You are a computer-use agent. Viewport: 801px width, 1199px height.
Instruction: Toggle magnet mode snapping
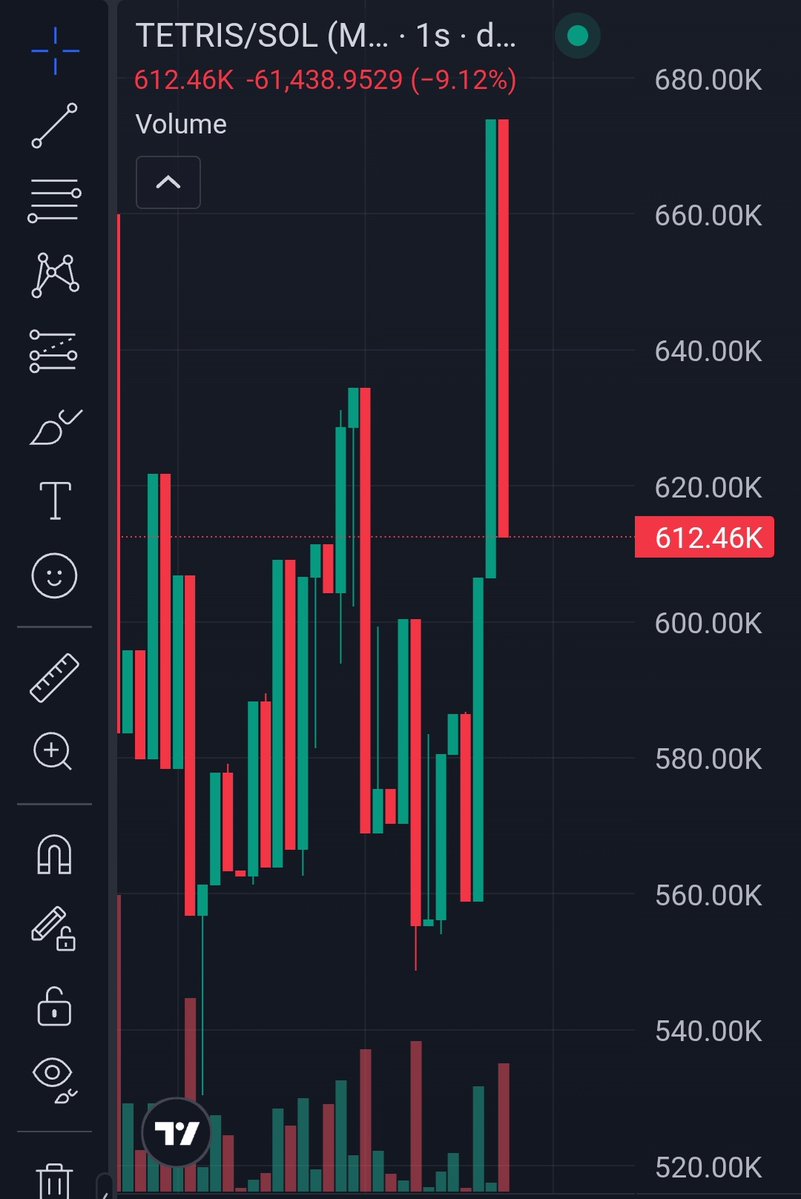54,854
